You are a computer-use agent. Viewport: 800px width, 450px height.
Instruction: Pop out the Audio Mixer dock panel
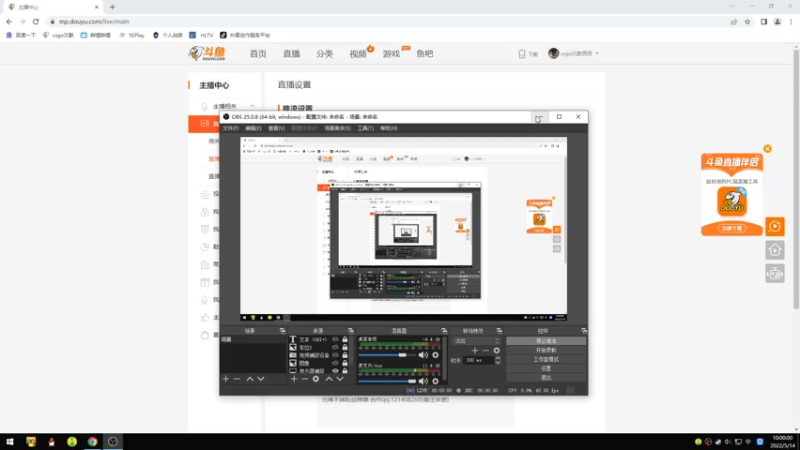444,331
